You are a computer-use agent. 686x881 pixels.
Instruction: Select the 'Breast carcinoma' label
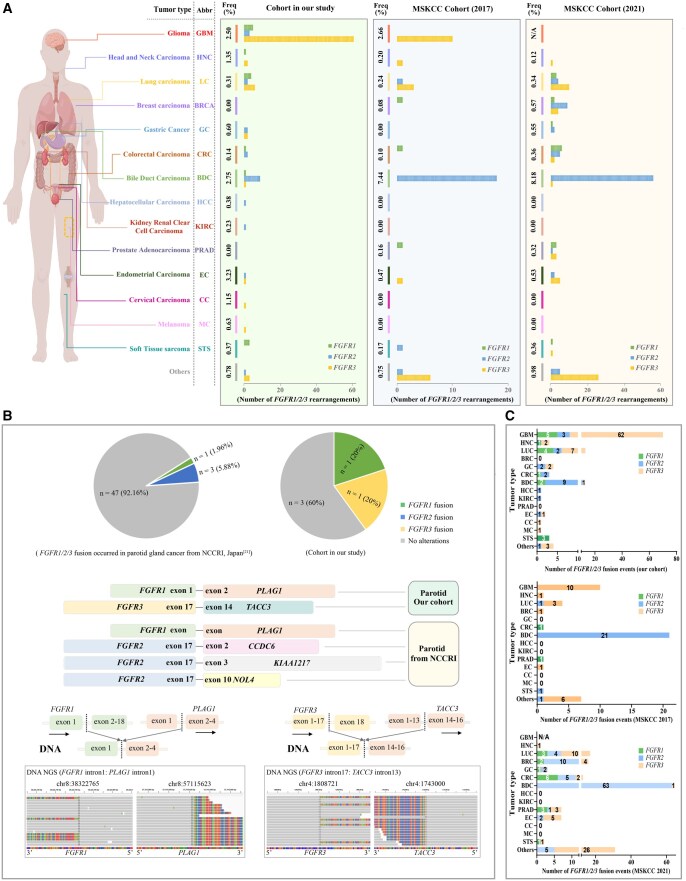pyautogui.click(x=163, y=106)
